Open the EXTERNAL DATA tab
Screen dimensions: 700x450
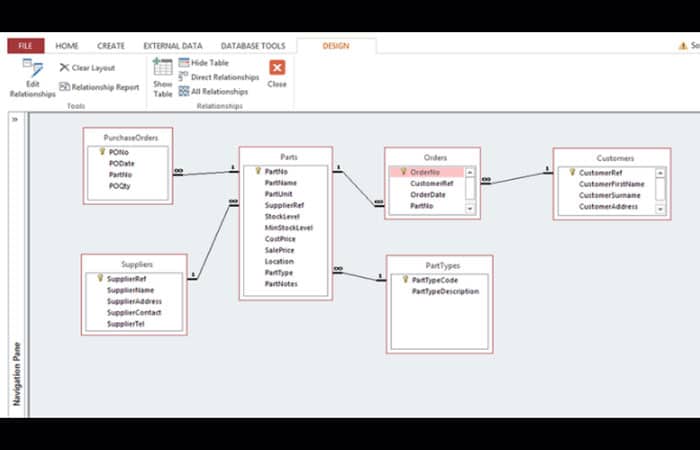173,46
